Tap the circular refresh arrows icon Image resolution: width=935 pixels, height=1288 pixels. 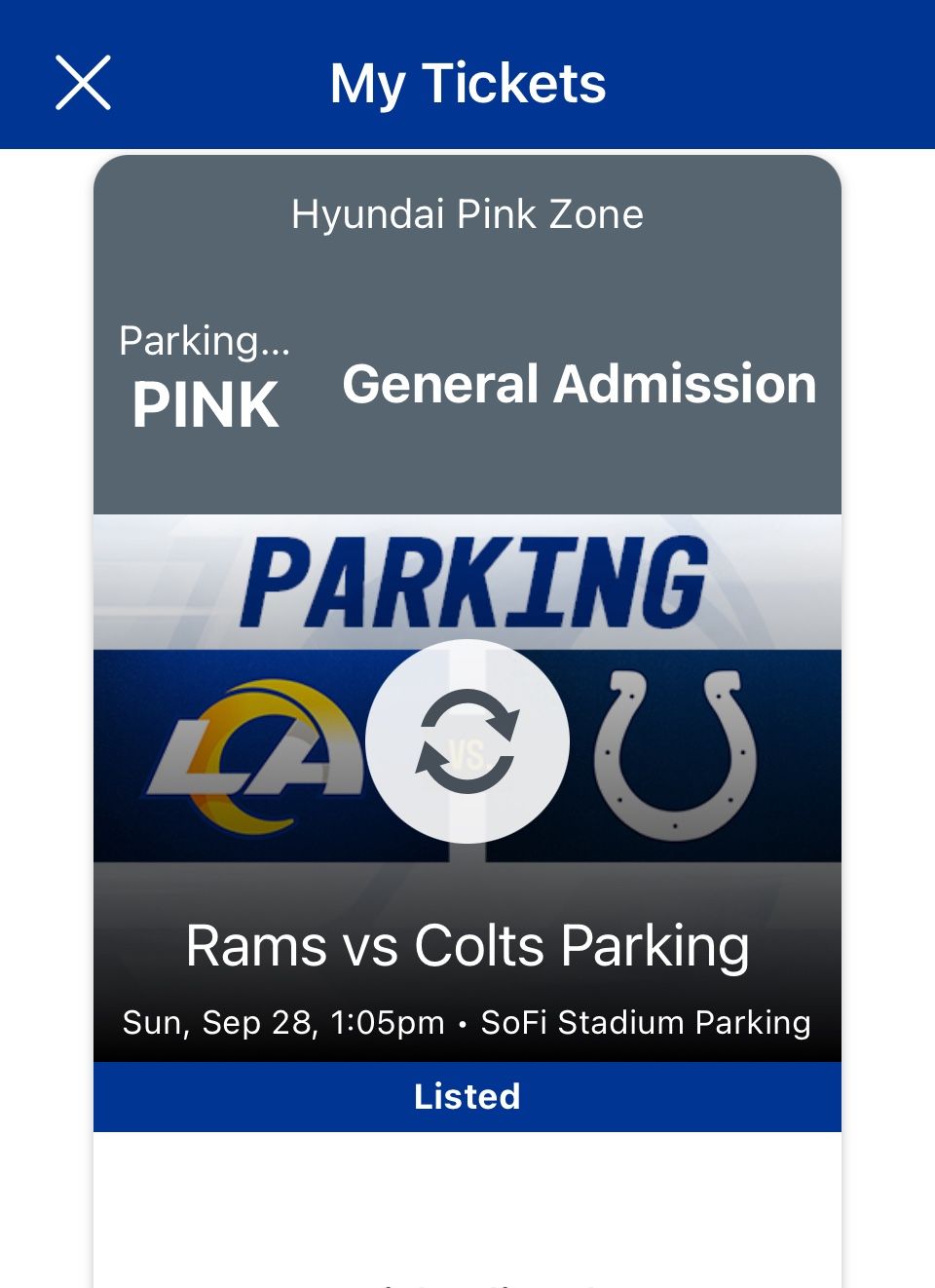coord(467,741)
